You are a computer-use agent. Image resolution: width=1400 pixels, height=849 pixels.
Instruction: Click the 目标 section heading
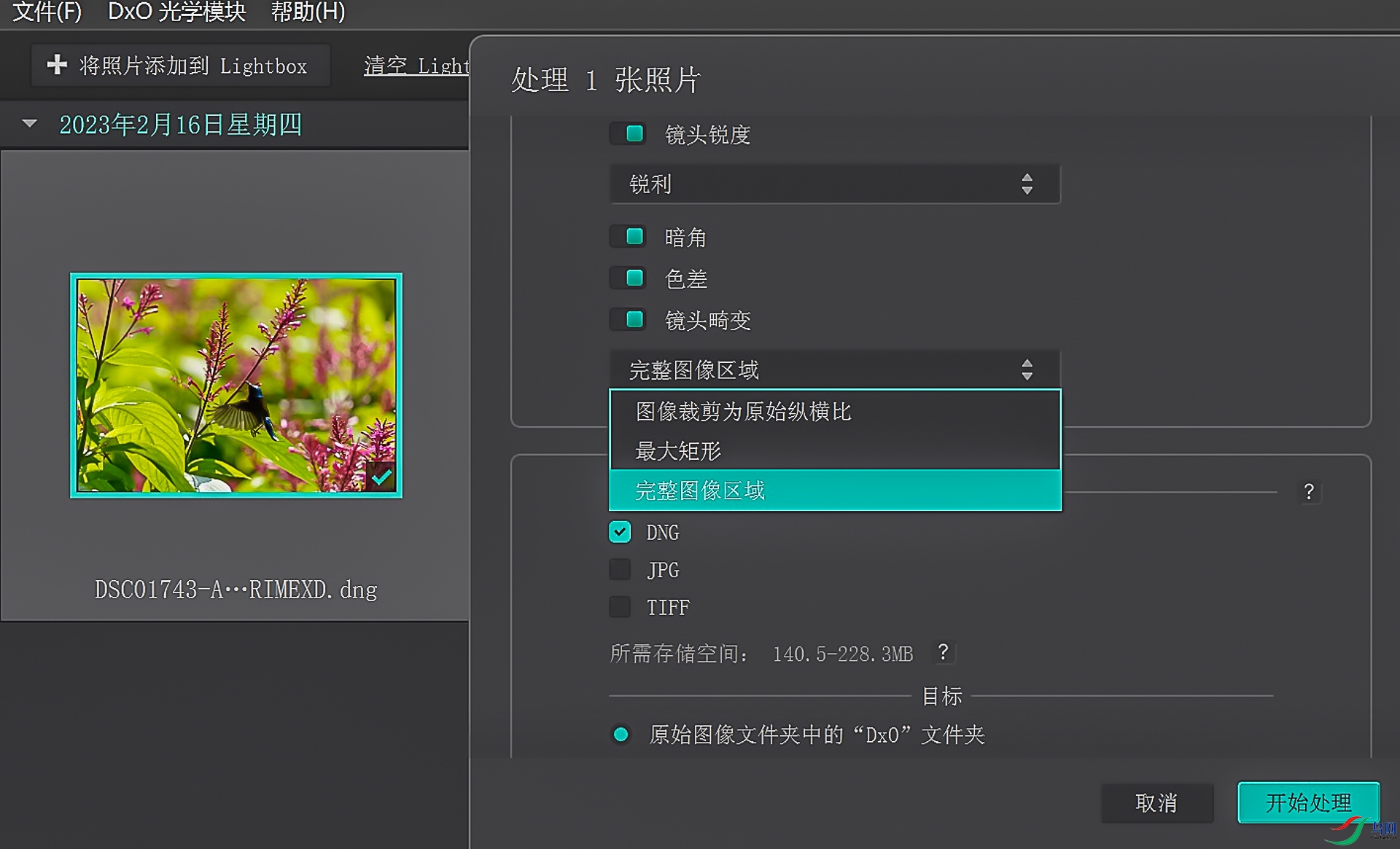coord(942,696)
